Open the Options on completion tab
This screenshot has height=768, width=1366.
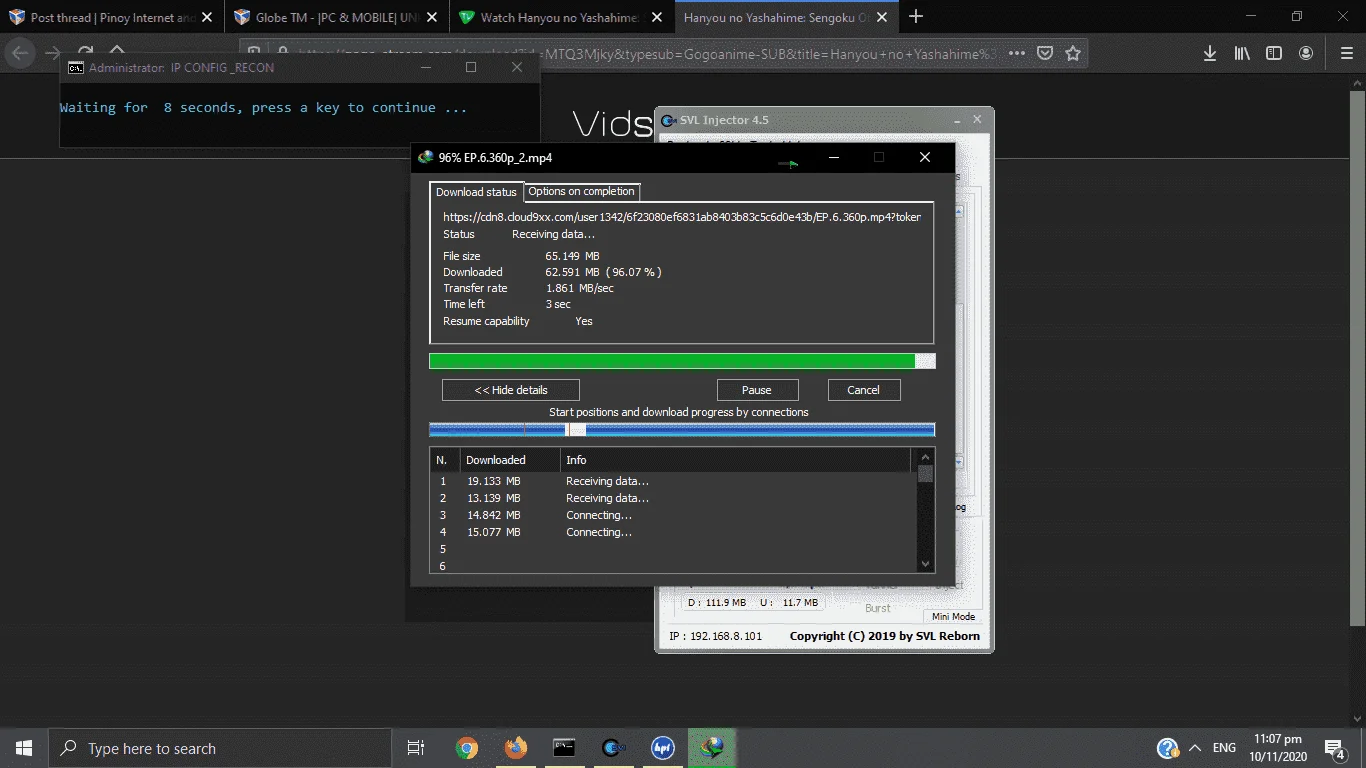tap(581, 191)
